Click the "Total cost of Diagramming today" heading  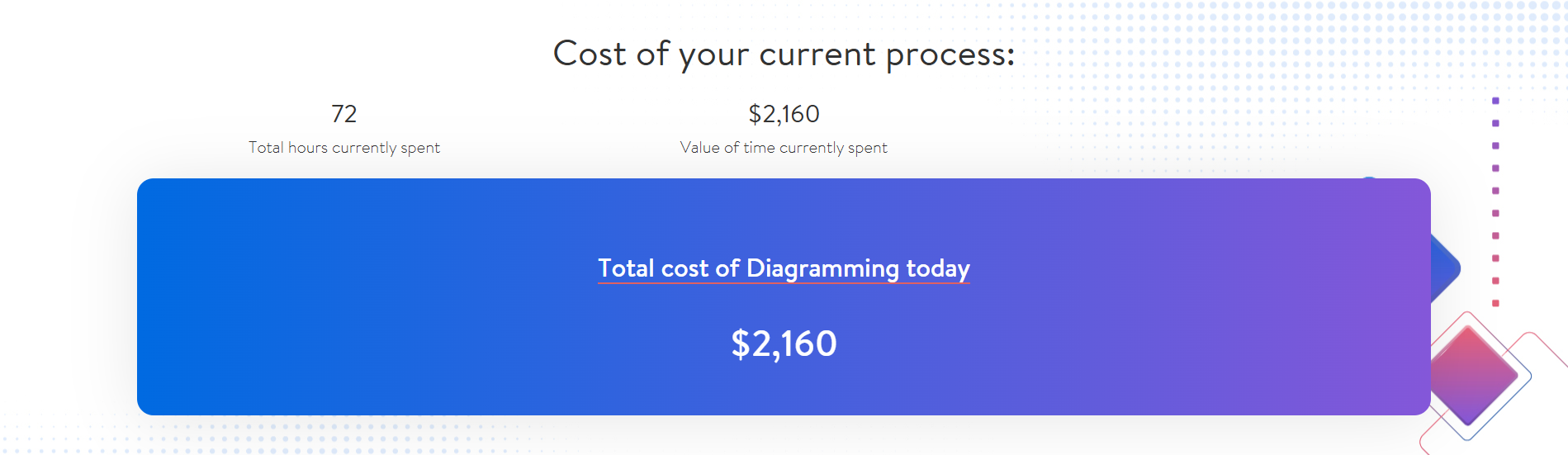coord(784,268)
